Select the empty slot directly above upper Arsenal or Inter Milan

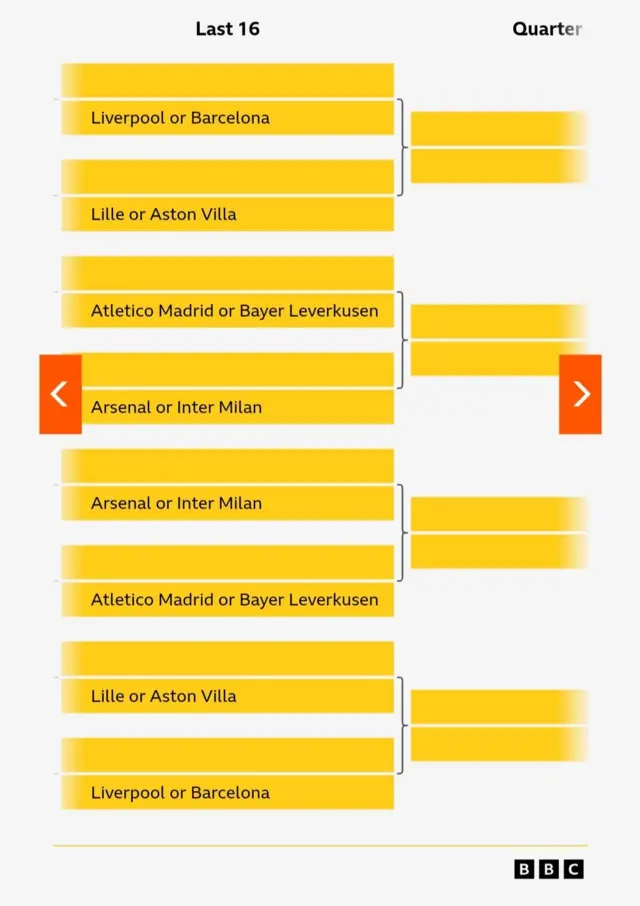[228, 369]
